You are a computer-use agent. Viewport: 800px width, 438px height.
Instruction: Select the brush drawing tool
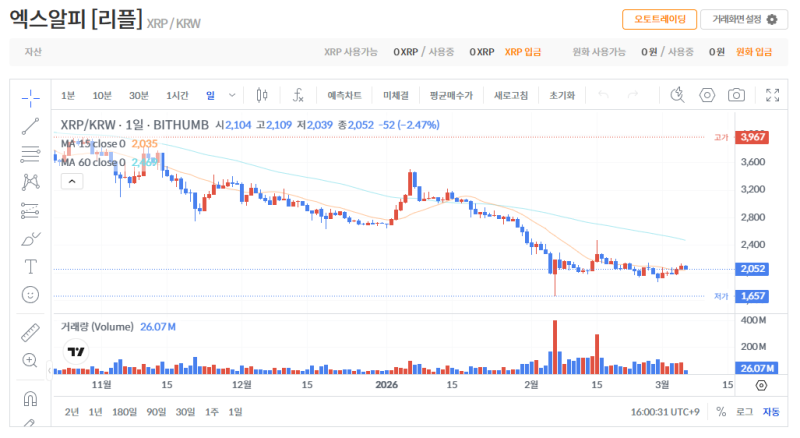point(31,238)
